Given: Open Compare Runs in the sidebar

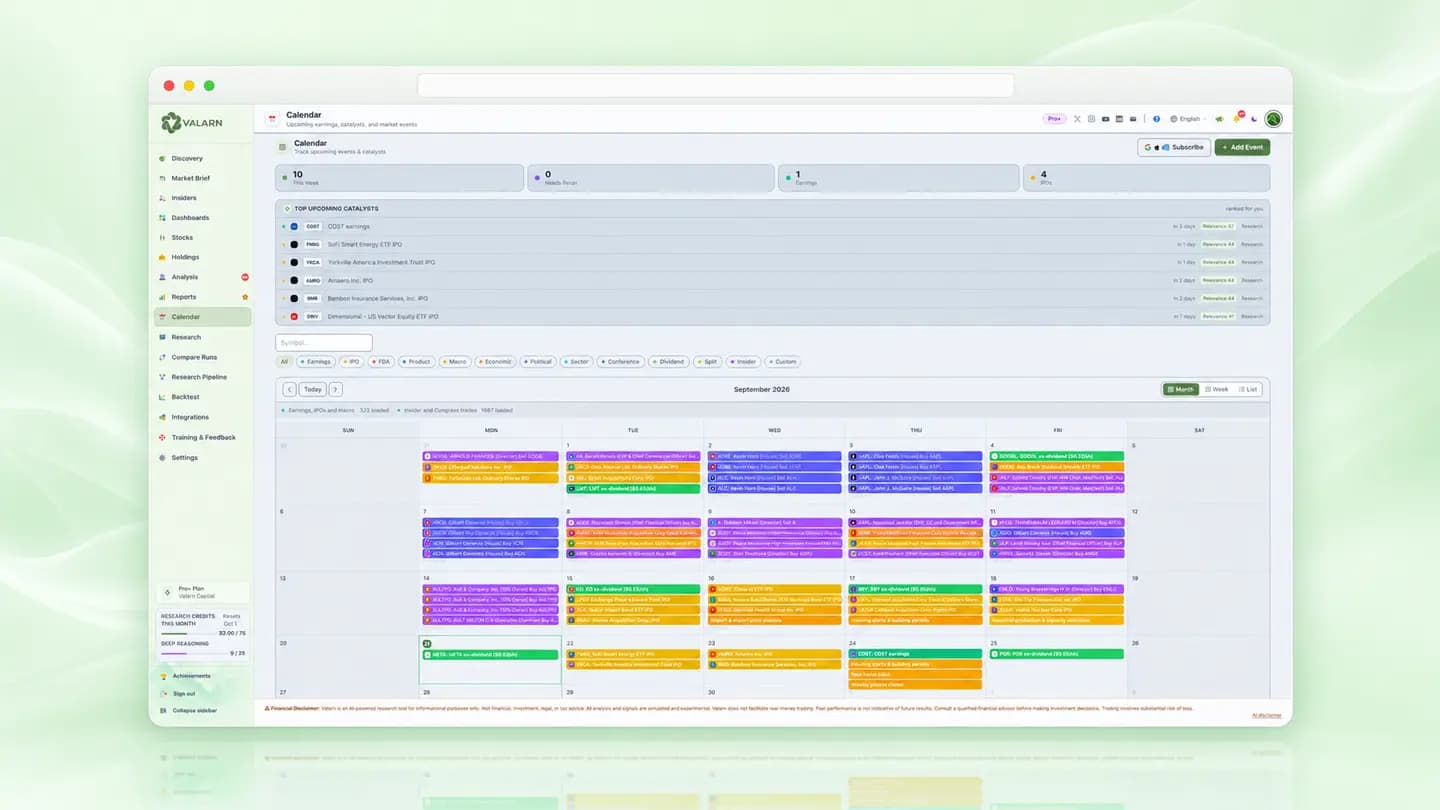Looking at the screenshot, I should 202,357.
